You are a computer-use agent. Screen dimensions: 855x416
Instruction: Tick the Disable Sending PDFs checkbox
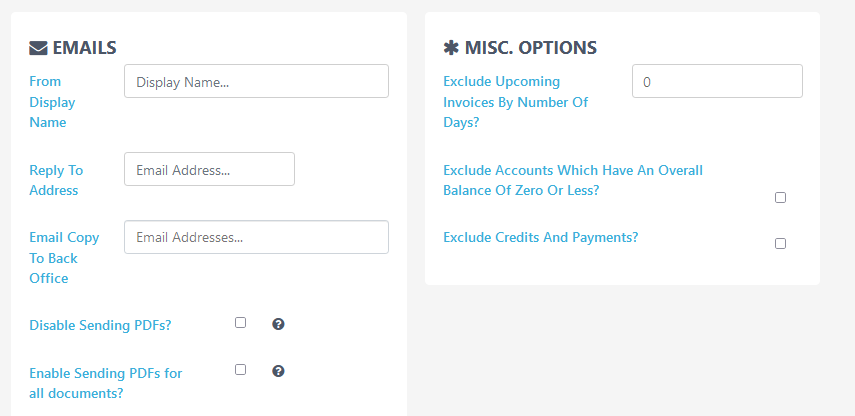240,323
